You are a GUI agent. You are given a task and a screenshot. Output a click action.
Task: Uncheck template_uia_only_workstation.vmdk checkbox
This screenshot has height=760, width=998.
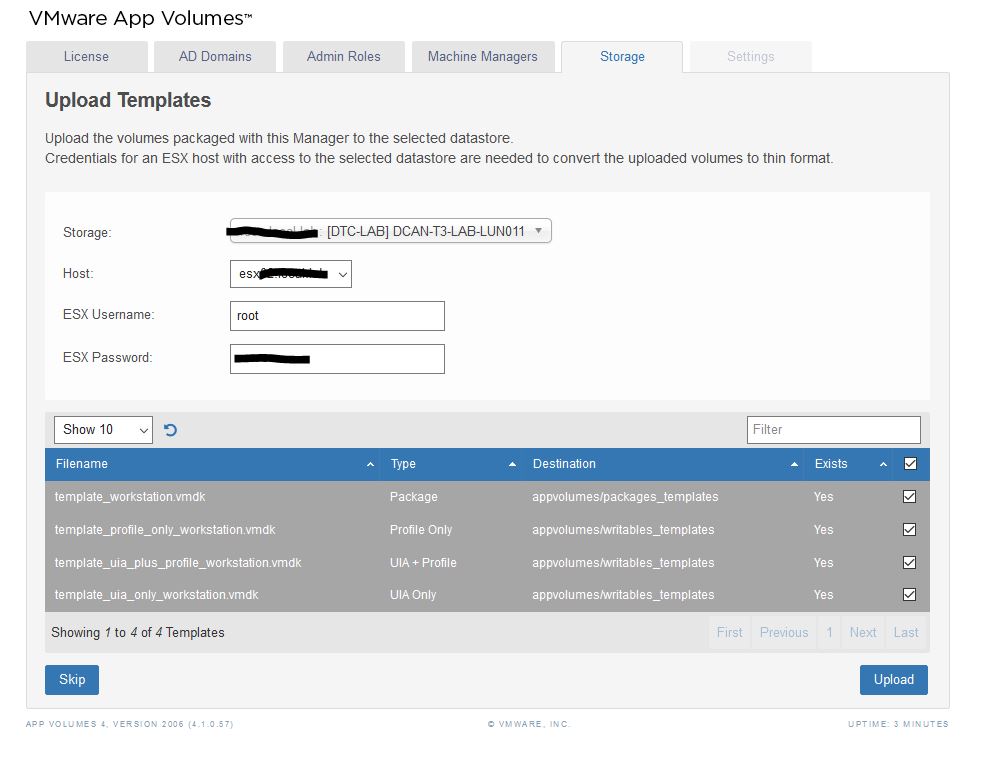910,595
